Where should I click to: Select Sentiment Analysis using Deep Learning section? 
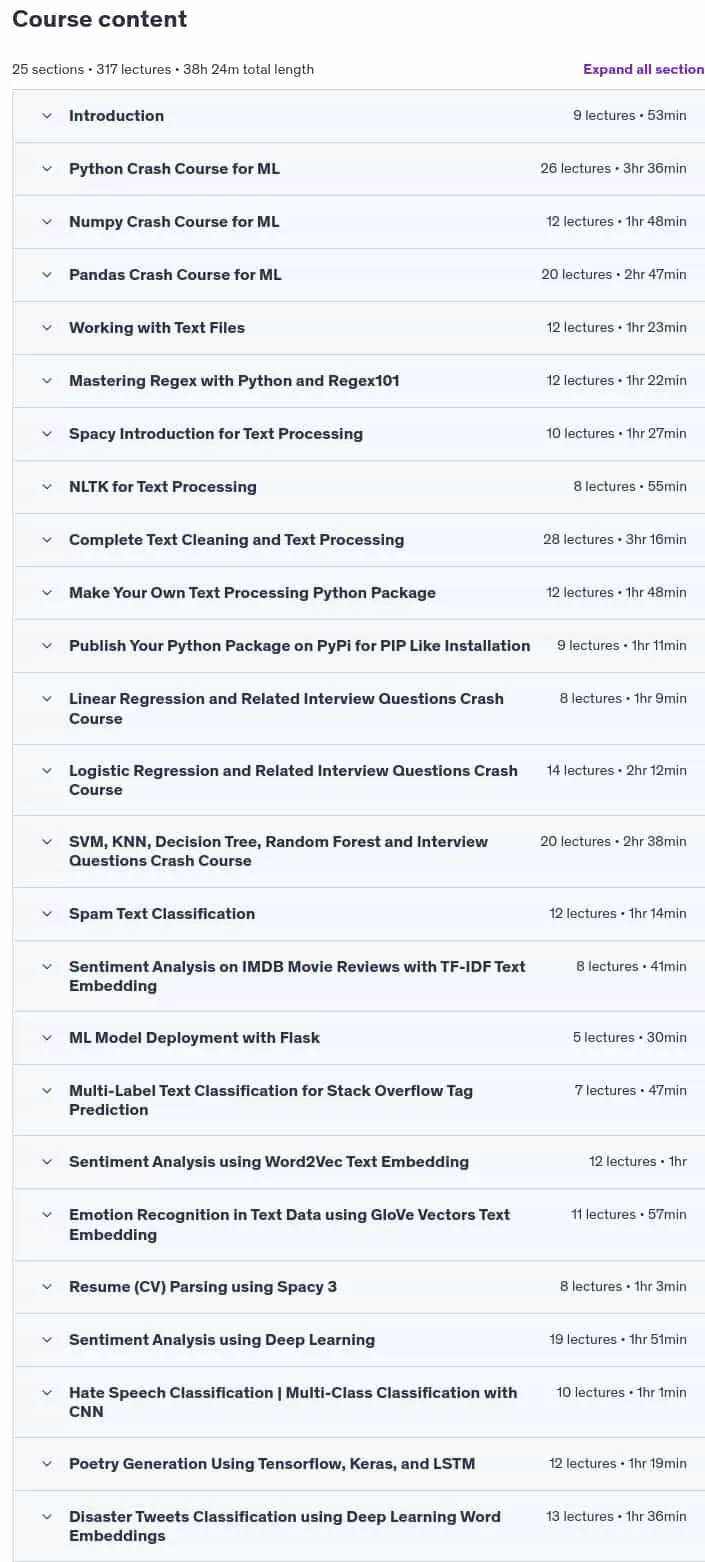point(359,1340)
